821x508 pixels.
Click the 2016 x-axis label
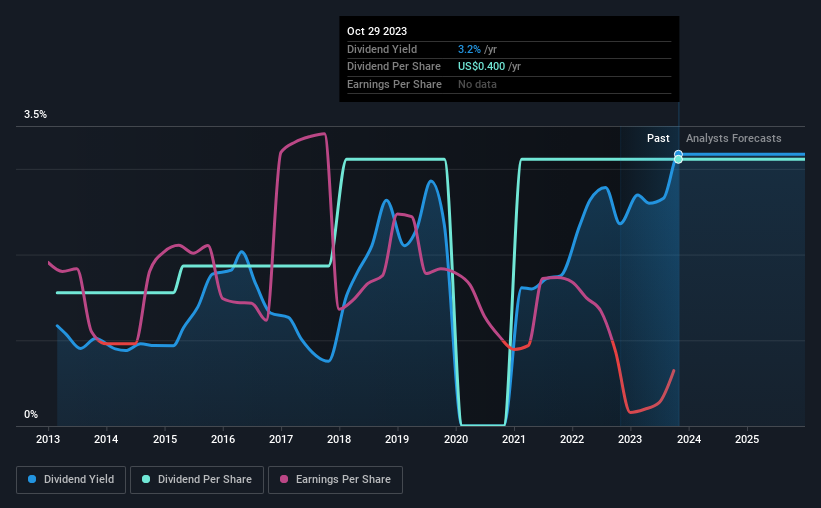[x=223, y=439]
